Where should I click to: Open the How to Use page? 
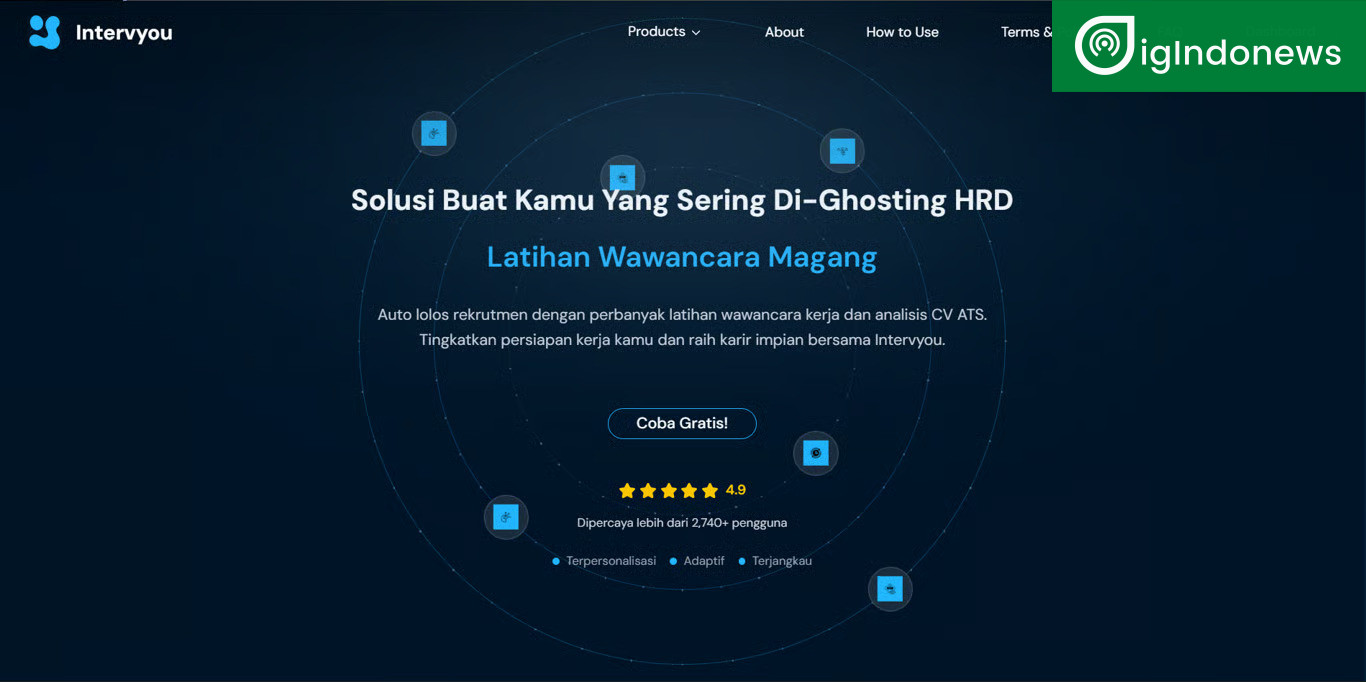(x=902, y=32)
